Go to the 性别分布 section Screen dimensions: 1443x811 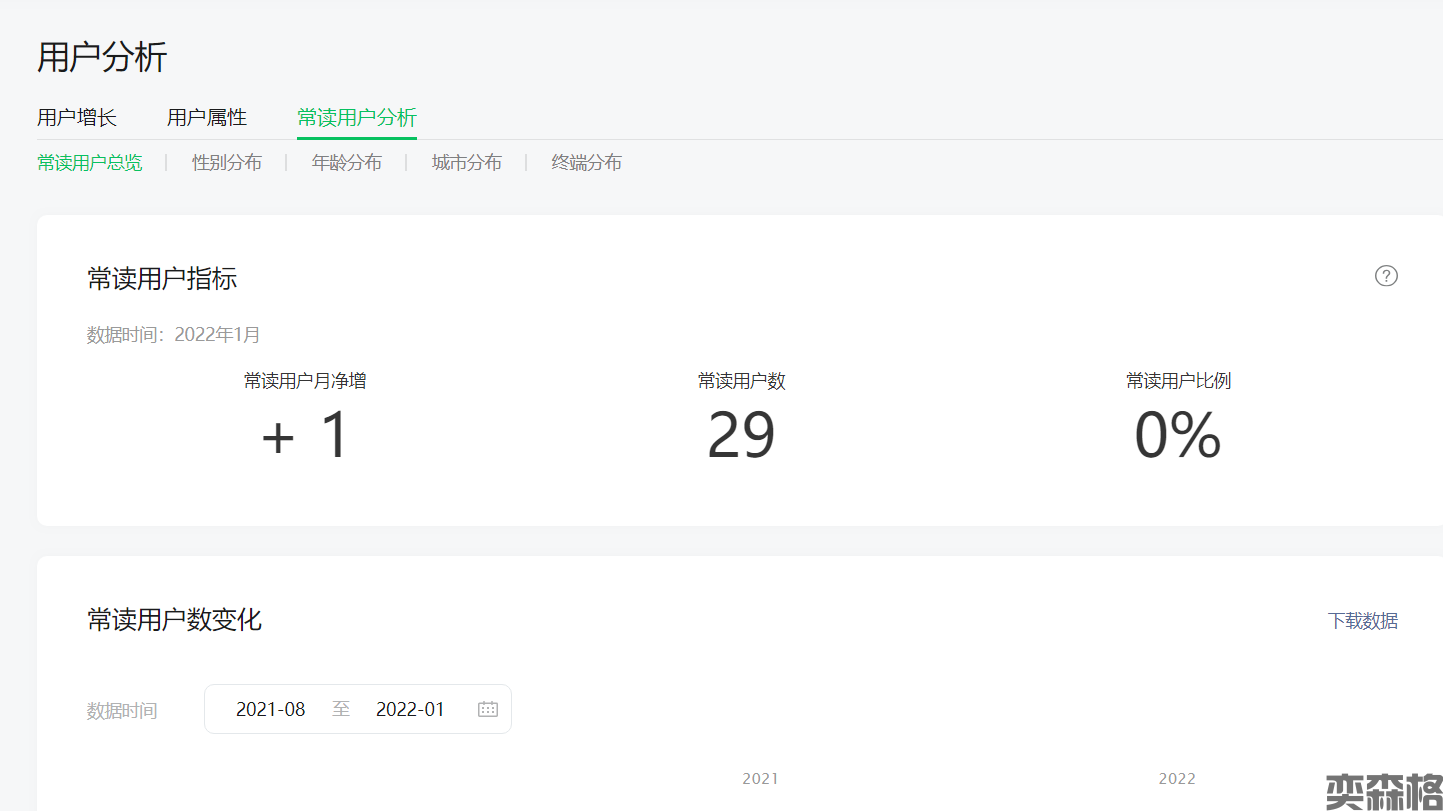227,163
